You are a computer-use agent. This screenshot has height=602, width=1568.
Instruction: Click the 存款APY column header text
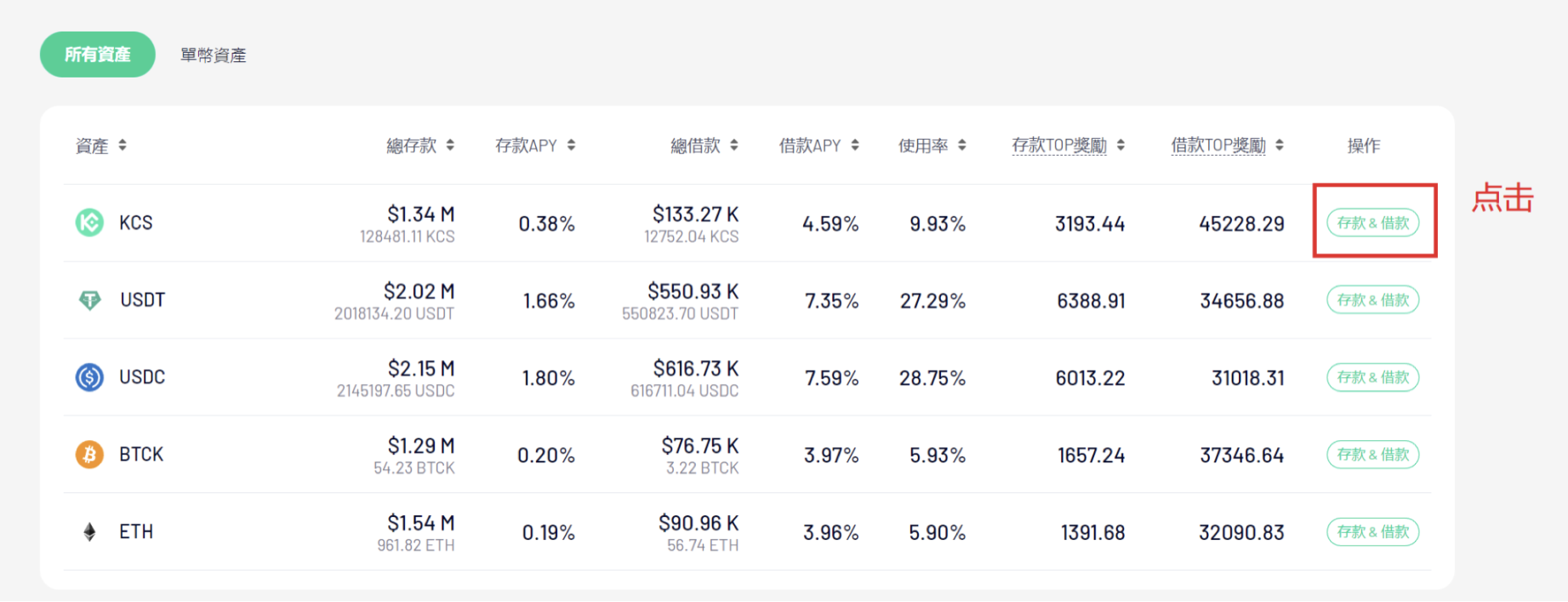[526, 146]
